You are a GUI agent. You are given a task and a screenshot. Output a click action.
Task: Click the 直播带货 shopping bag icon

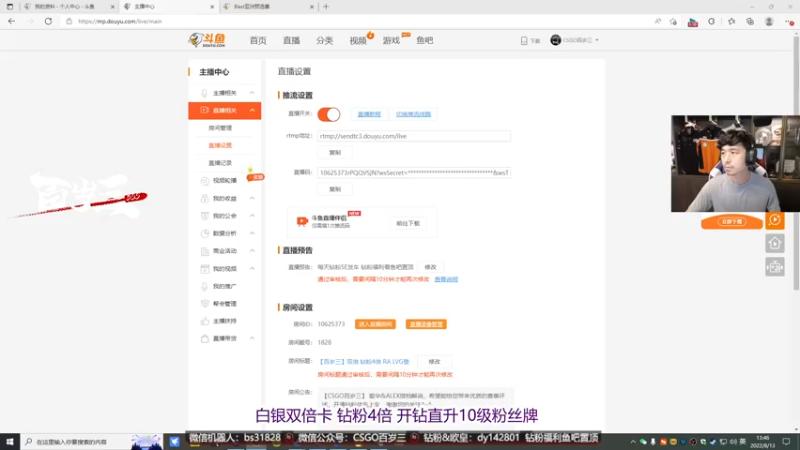click(205, 339)
